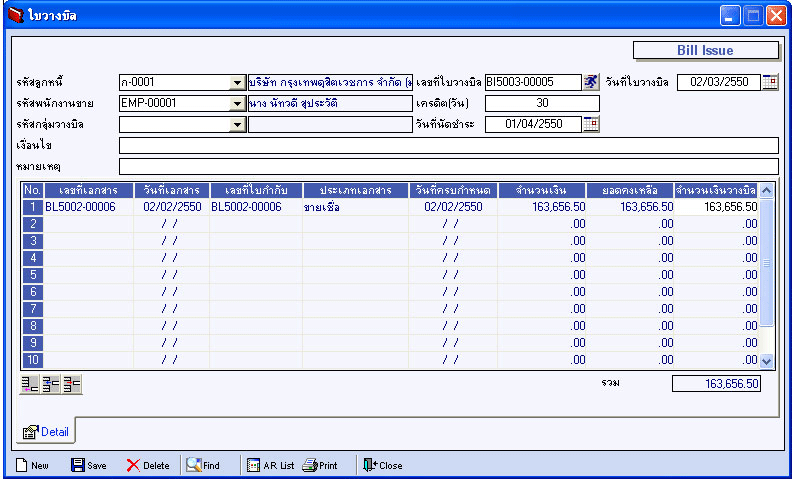Select row number 10 in grid

pos(33,360)
